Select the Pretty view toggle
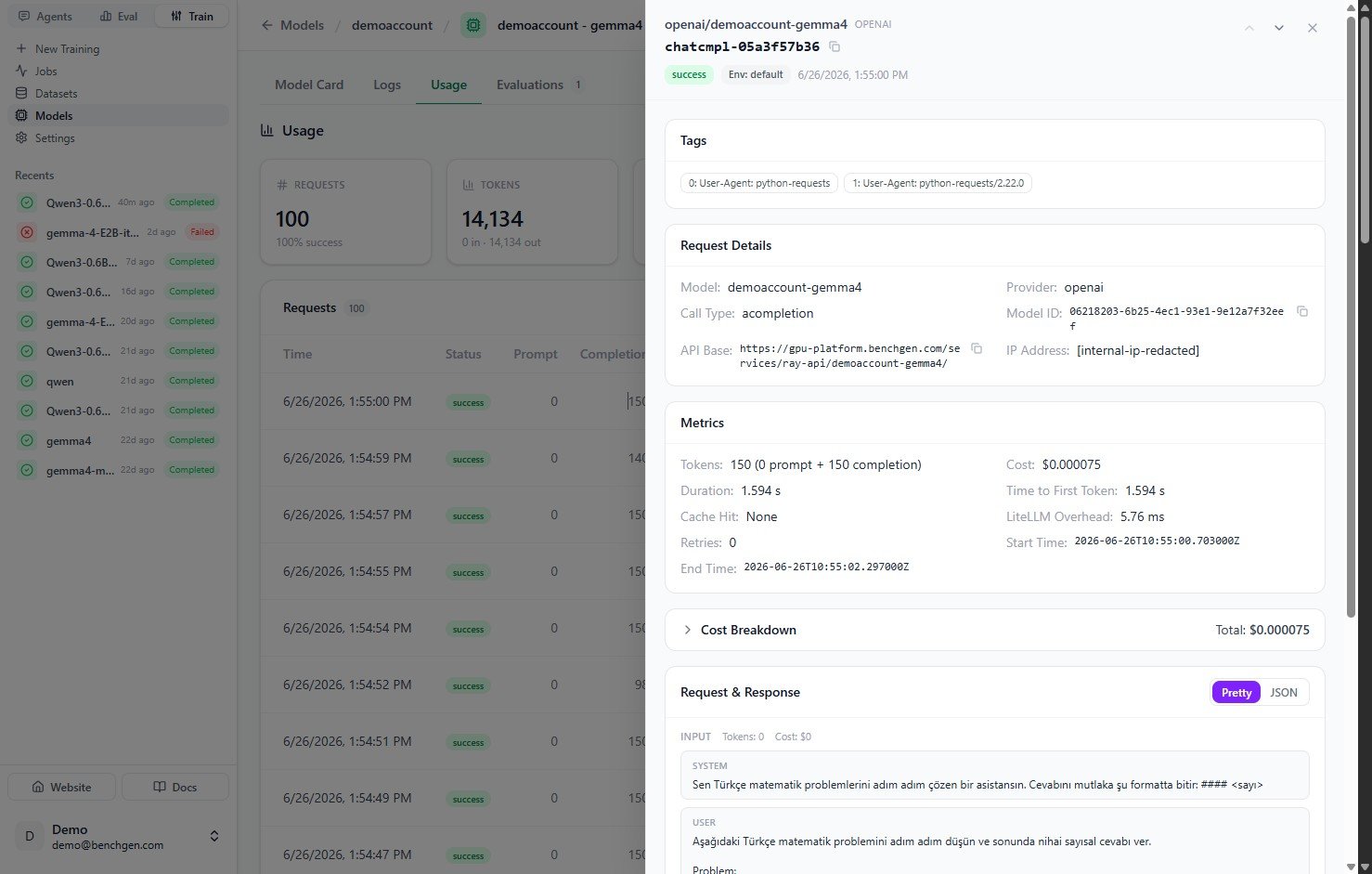 pyautogui.click(x=1236, y=692)
